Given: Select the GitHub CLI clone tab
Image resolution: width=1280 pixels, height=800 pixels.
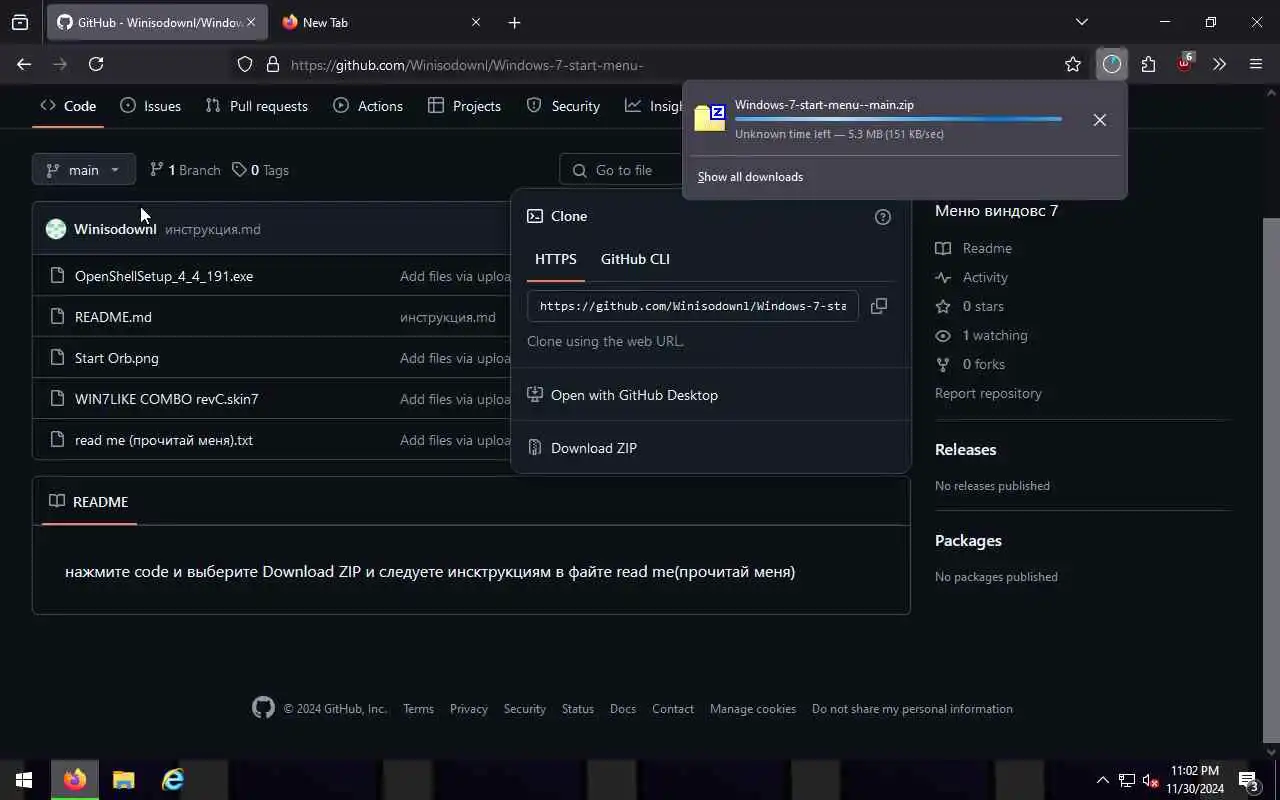Looking at the screenshot, I should [635, 259].
